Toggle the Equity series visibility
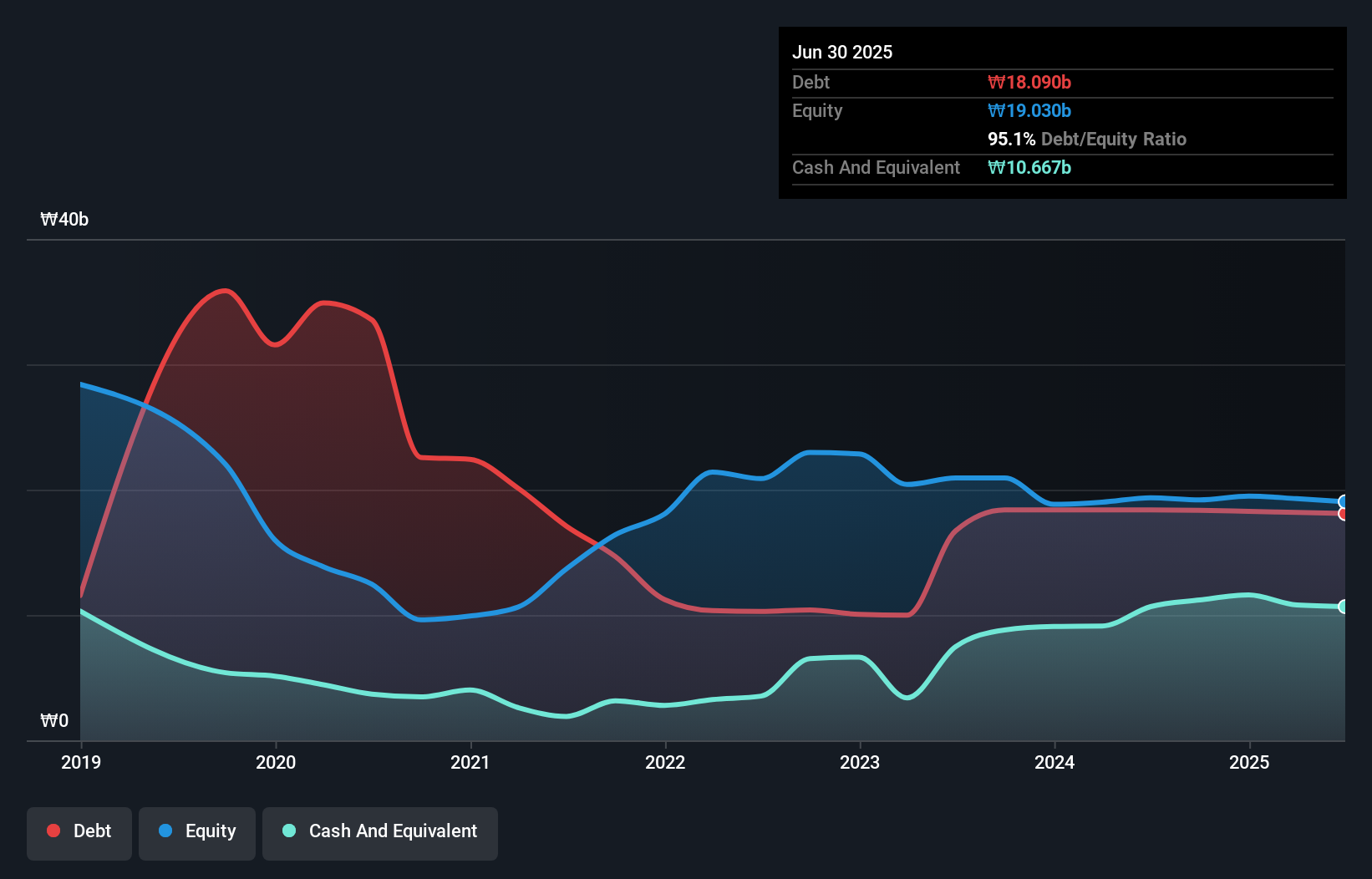Image resolution: width=1372 pixels, height=879 pixels. point(196,831)
